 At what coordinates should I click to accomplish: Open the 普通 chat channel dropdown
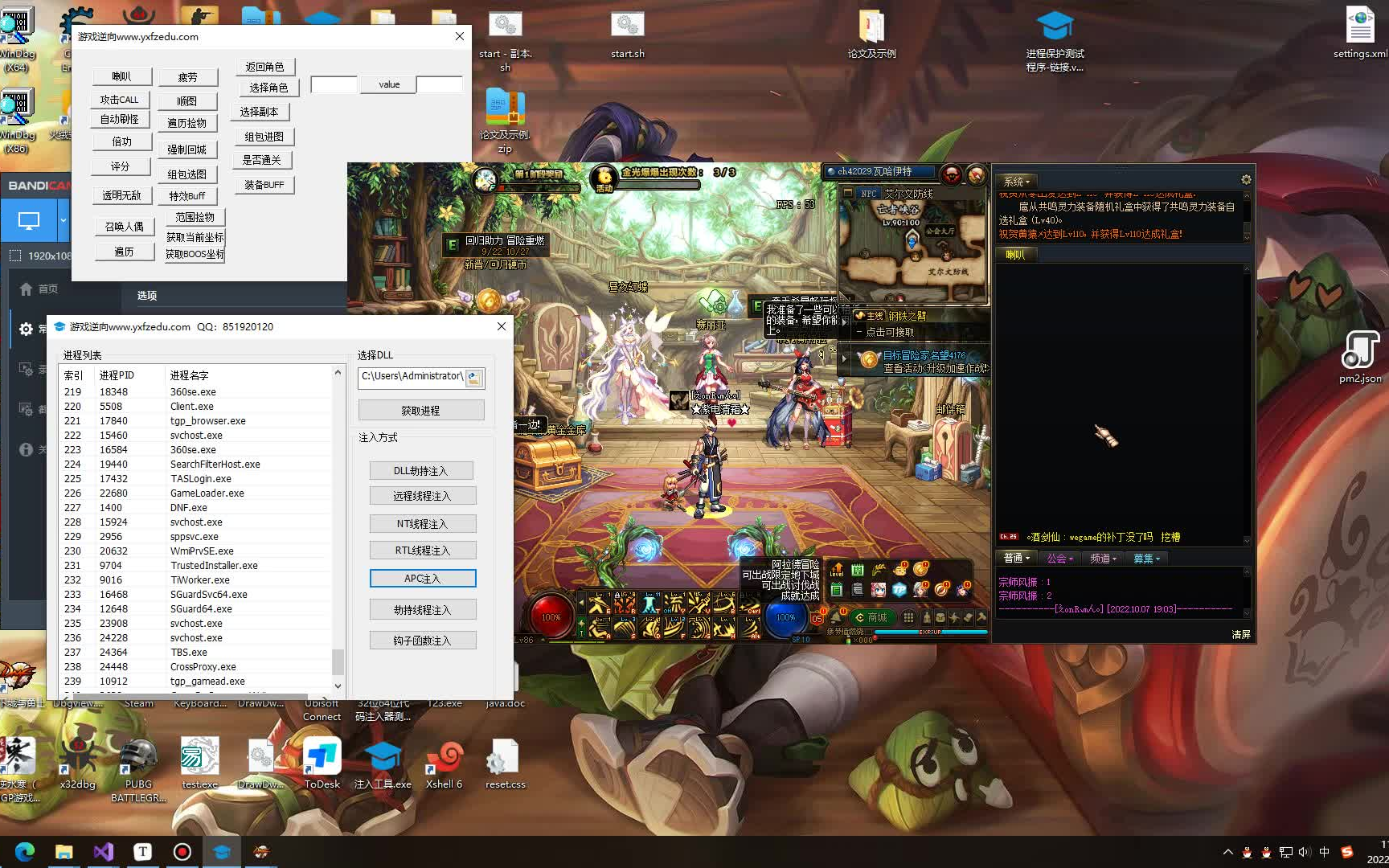(x=1017, y=558)
